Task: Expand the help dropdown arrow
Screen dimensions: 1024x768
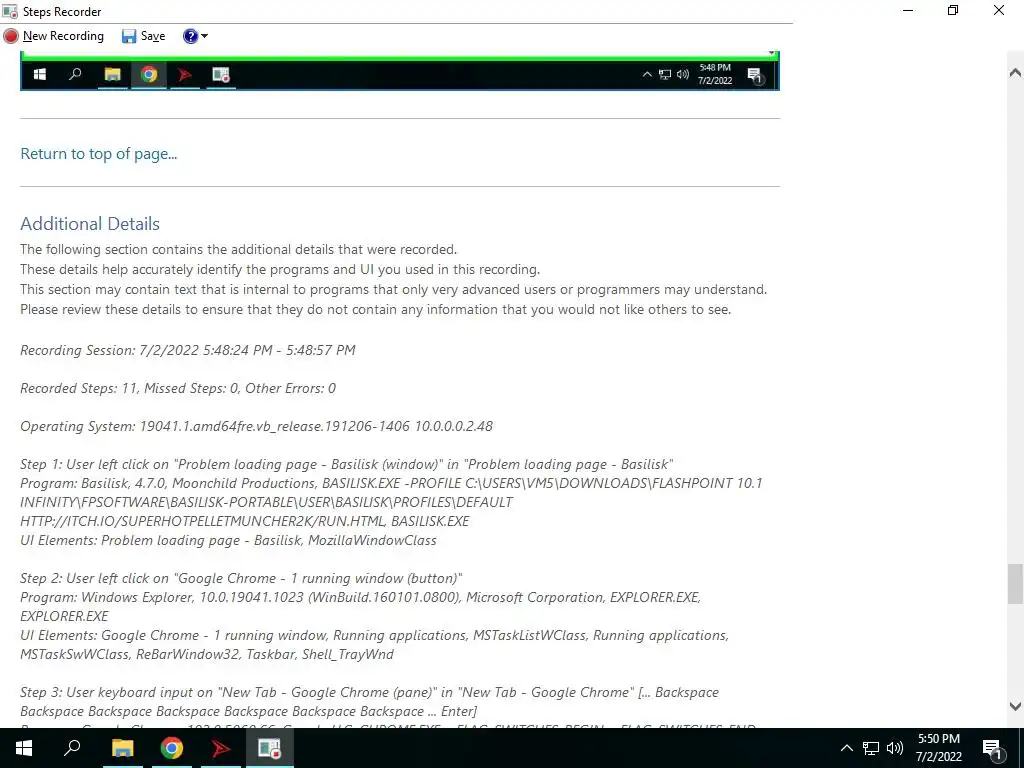Action: click(204, 36)
